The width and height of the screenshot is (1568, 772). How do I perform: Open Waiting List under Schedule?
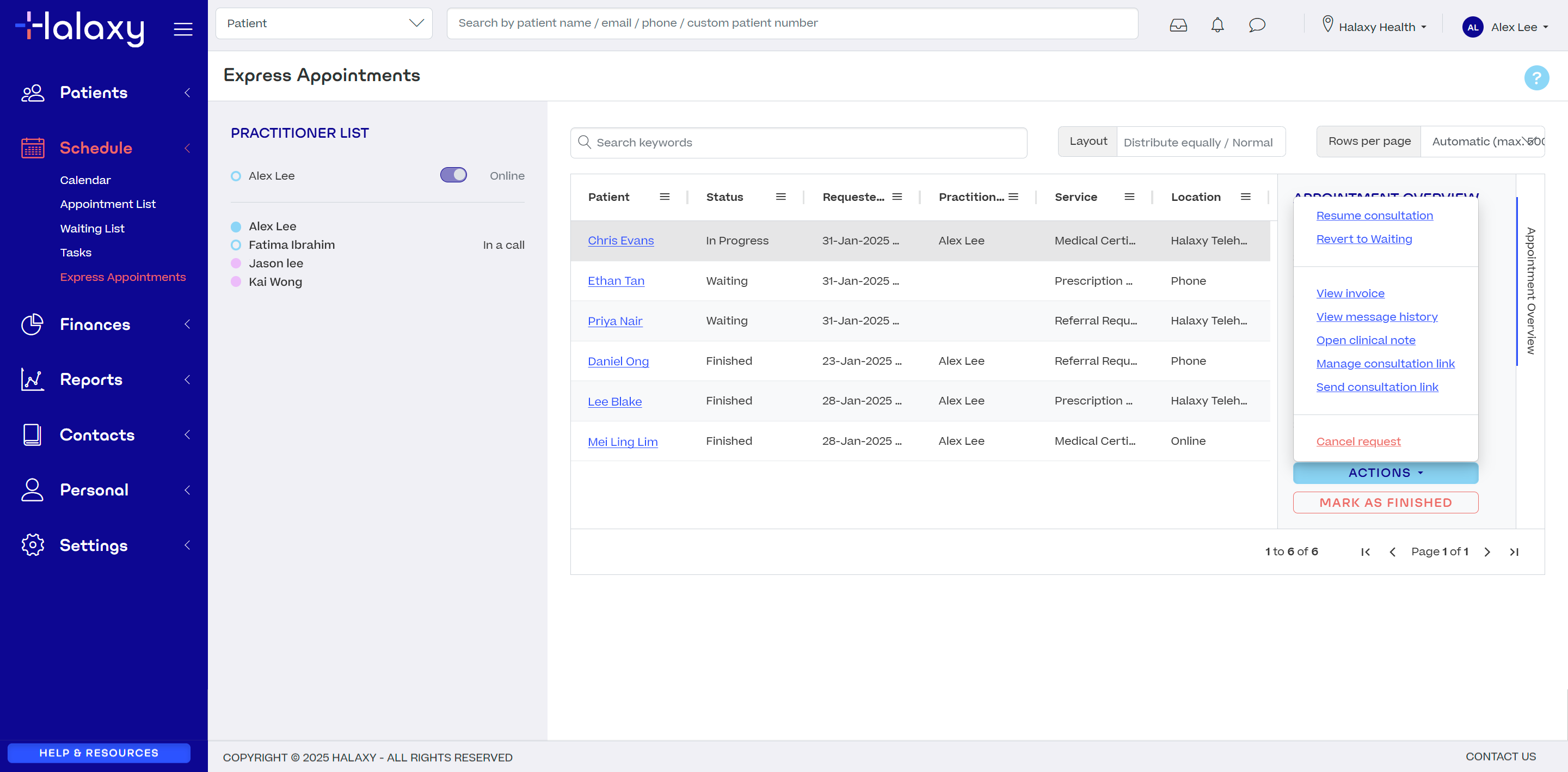coord(92,228)
